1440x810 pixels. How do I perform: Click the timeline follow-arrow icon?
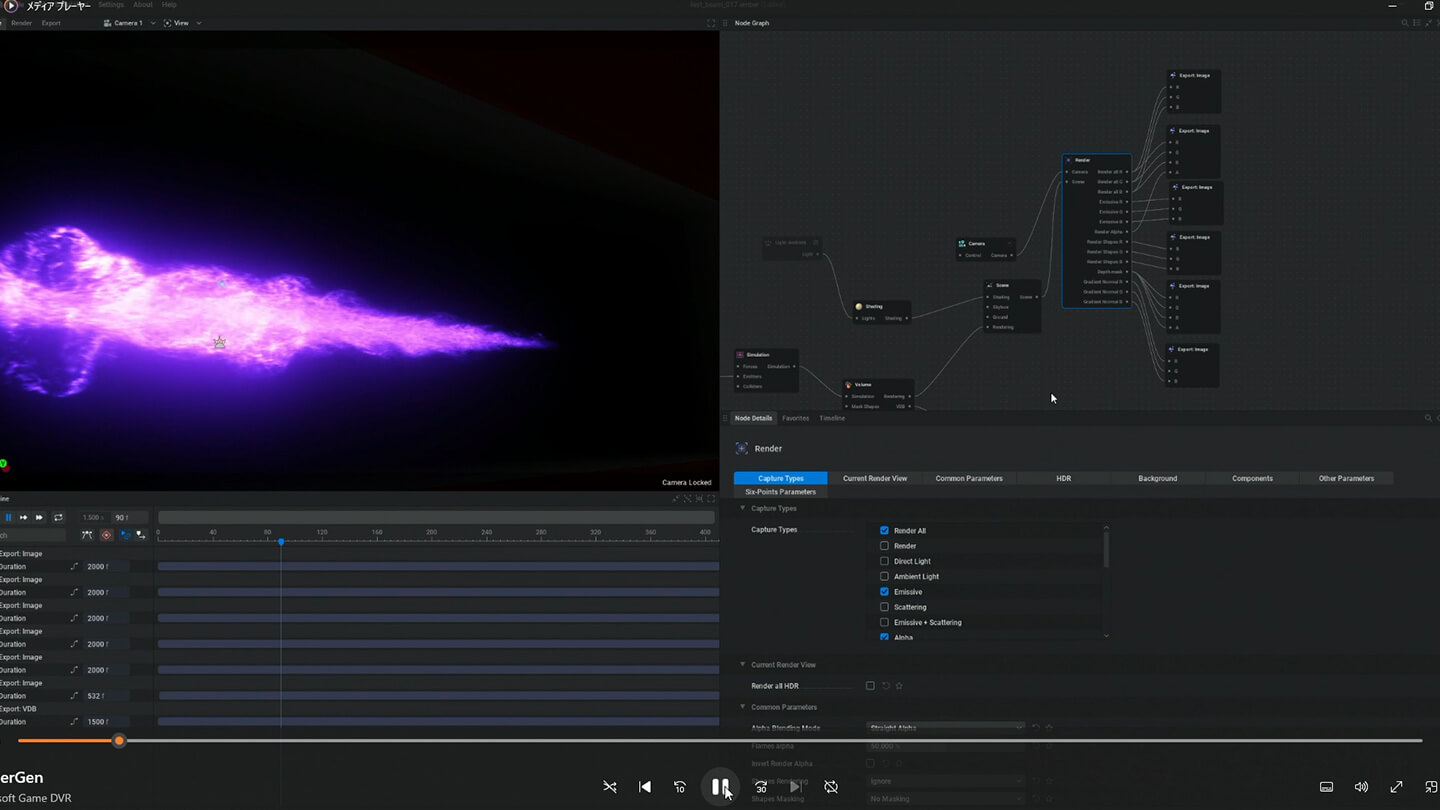click(x=140, y=535)
